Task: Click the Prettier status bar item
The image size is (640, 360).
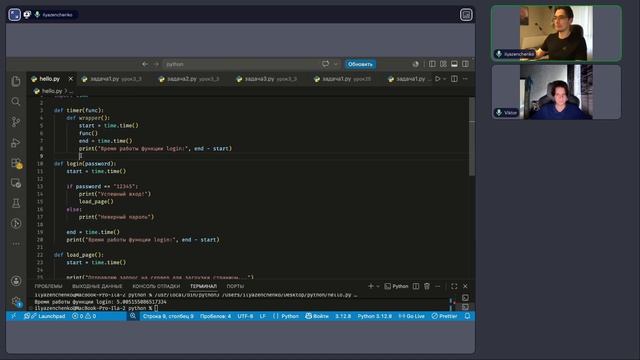Action: tap(444, 316)
